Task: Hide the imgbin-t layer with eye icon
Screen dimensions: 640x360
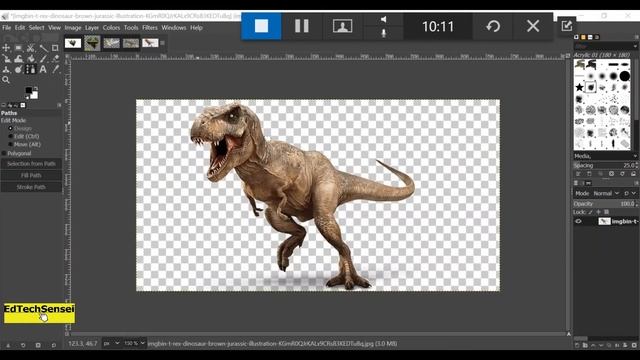Action: tap(578, 221)
